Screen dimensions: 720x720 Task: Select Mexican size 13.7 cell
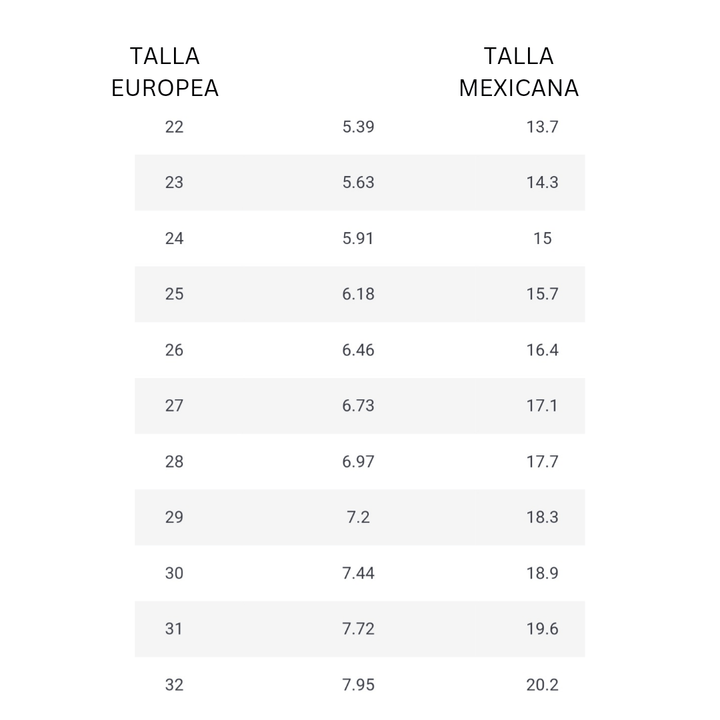542,127
